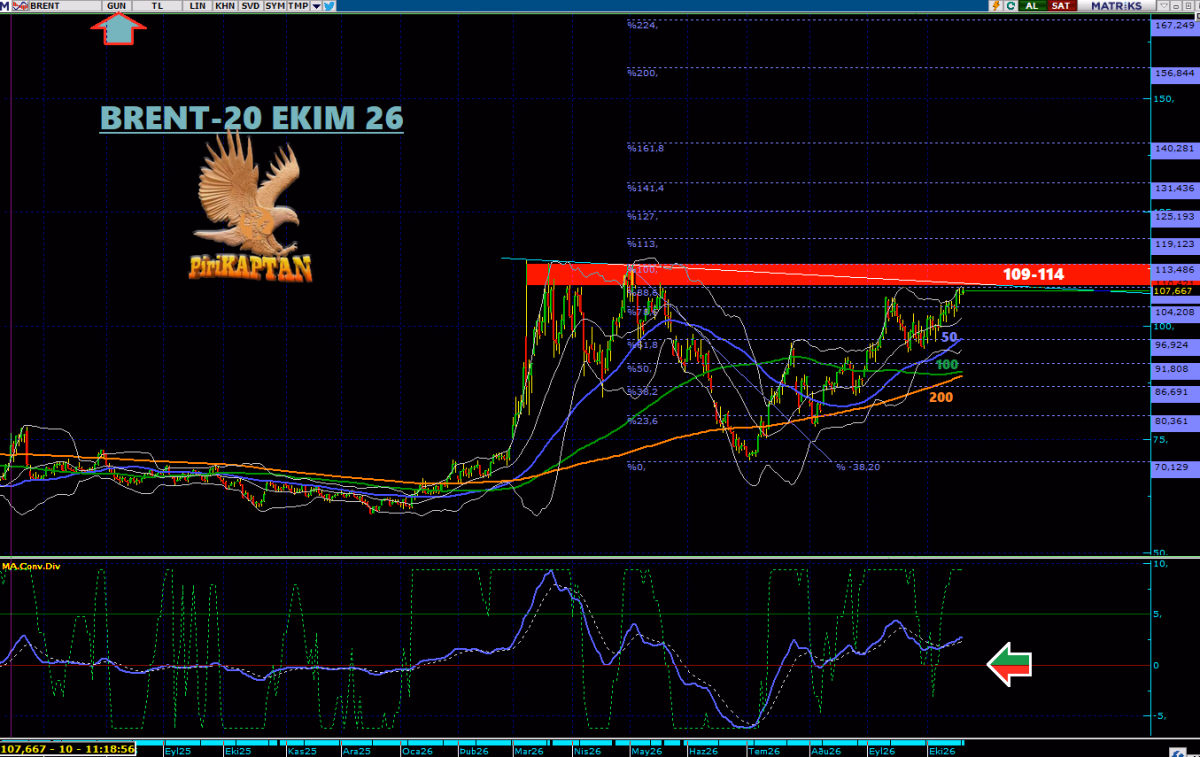The height and width of the screenshot is (757, 1200).
Task: Click the MA.Conv.Div indicator label
Action: coord(31,566)
